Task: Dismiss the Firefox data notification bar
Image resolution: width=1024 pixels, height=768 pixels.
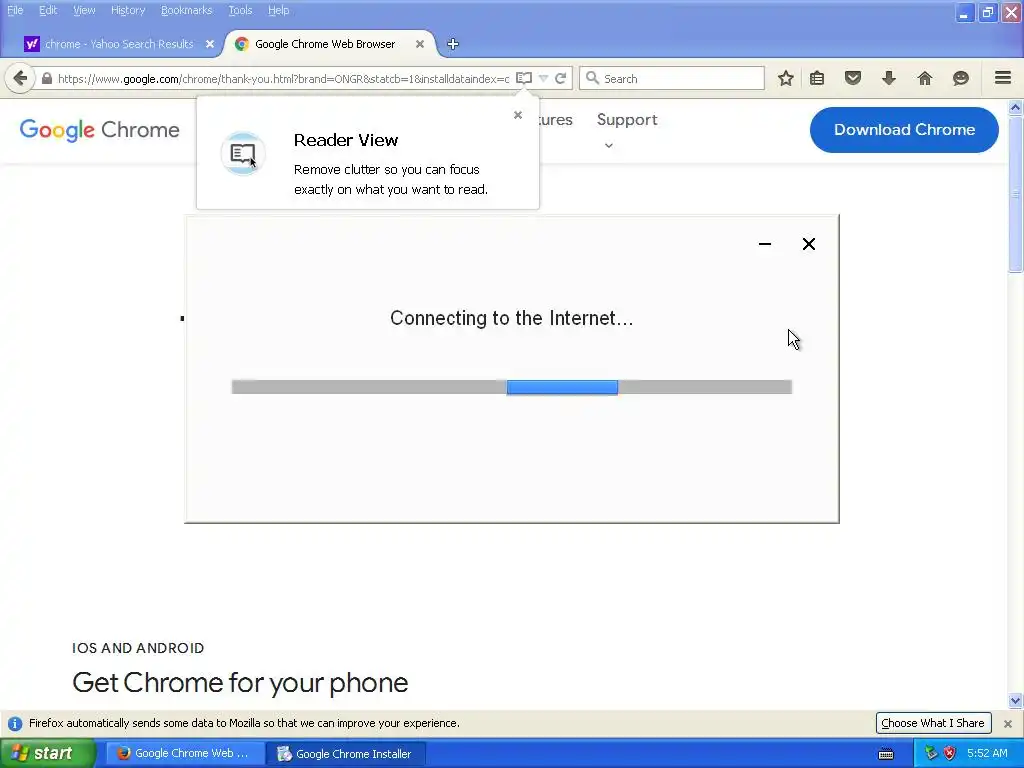Action: (x=1008, y=724)
